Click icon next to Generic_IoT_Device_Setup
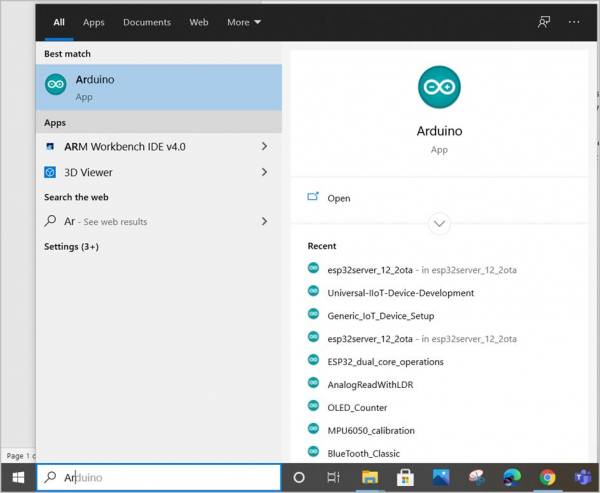 point(313,314)
